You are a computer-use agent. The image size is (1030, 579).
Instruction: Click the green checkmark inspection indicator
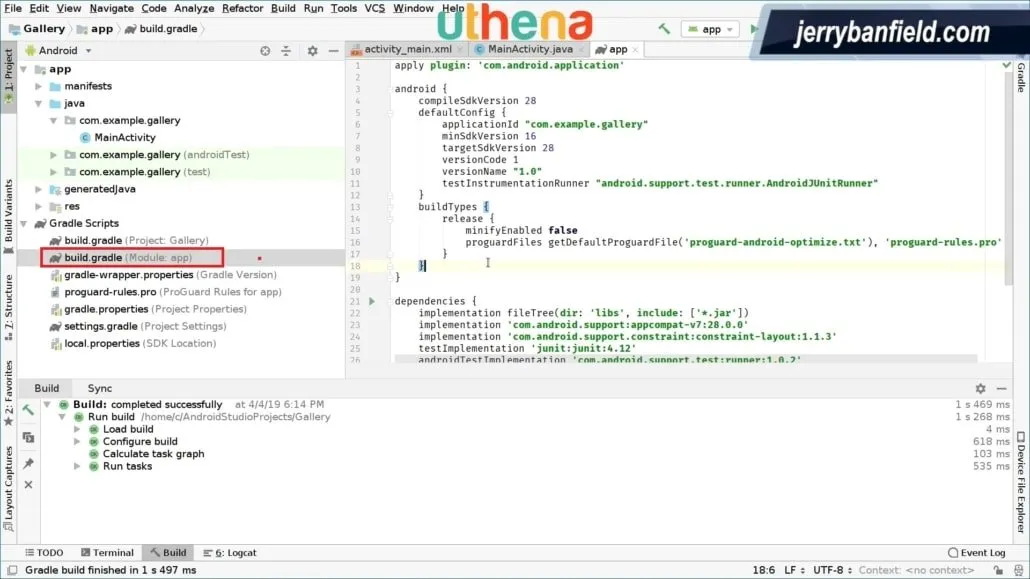point(1006,65)
